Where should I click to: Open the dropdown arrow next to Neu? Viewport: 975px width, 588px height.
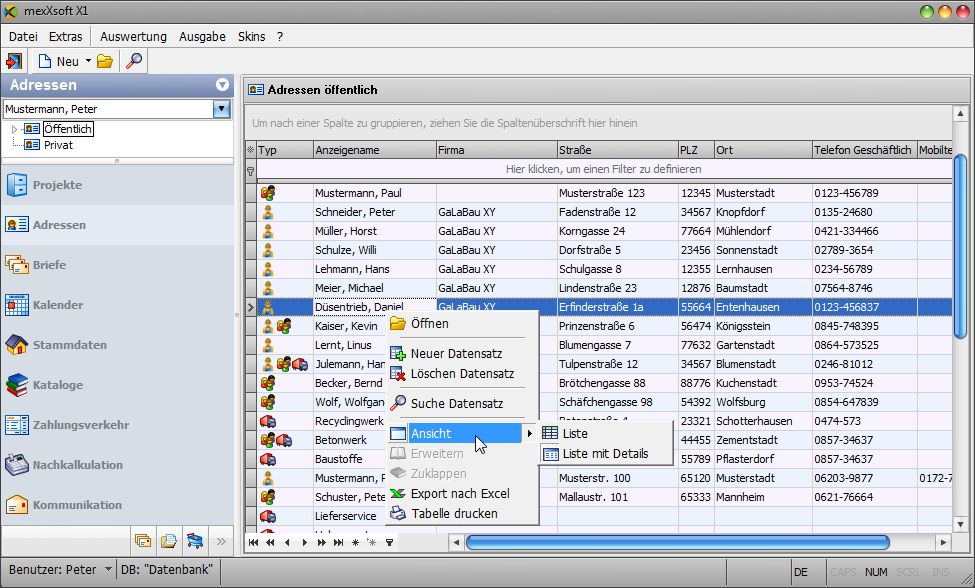pyautogui.click(x=88, y=61)
